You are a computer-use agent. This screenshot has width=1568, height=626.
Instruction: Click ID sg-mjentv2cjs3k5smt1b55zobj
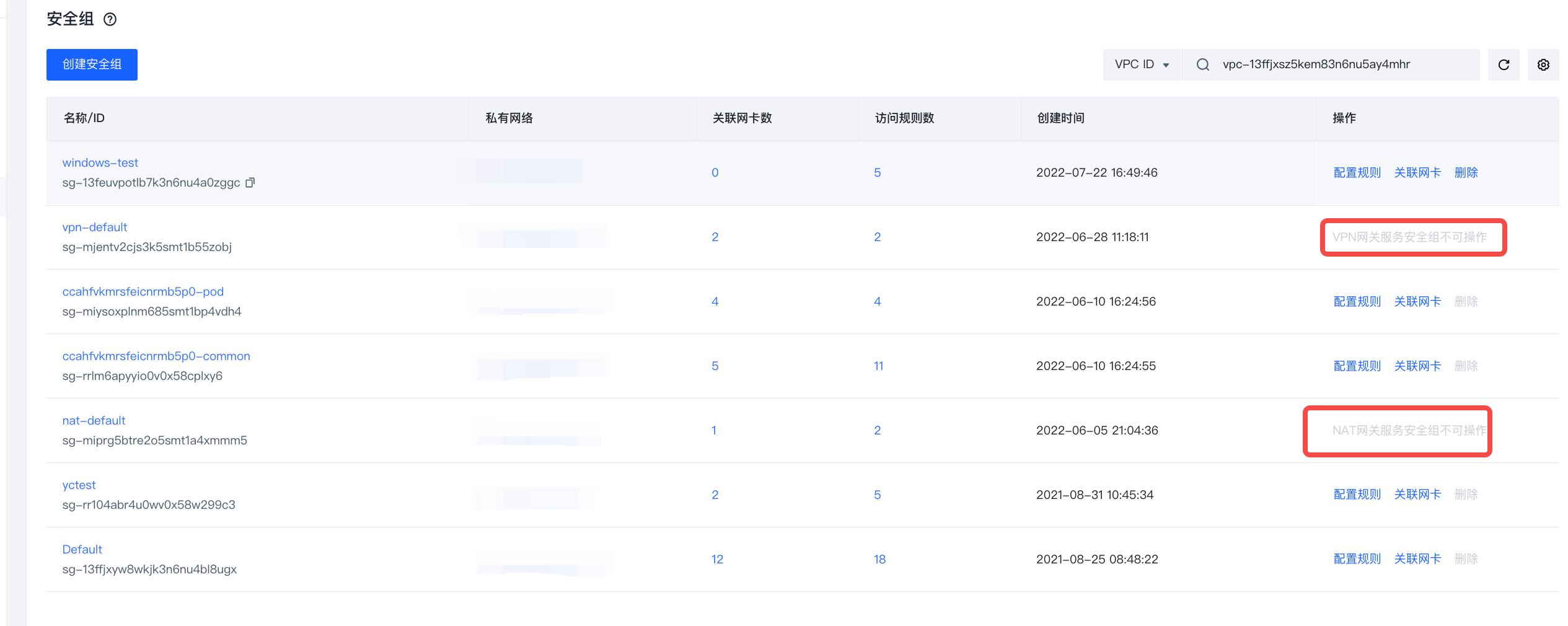click(147, 247)
